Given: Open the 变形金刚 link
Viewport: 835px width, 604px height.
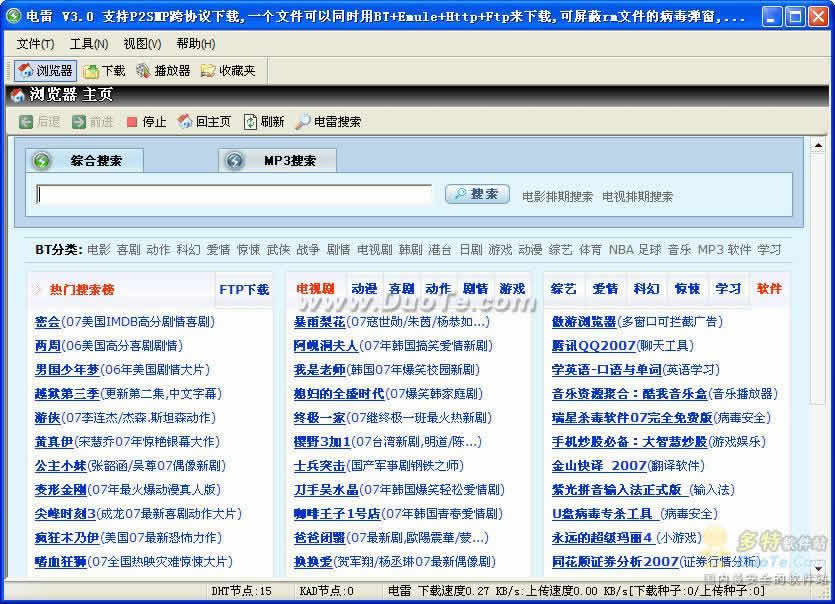Looking at the screenshot, I should pyautogui.click(x=61, y=489).
